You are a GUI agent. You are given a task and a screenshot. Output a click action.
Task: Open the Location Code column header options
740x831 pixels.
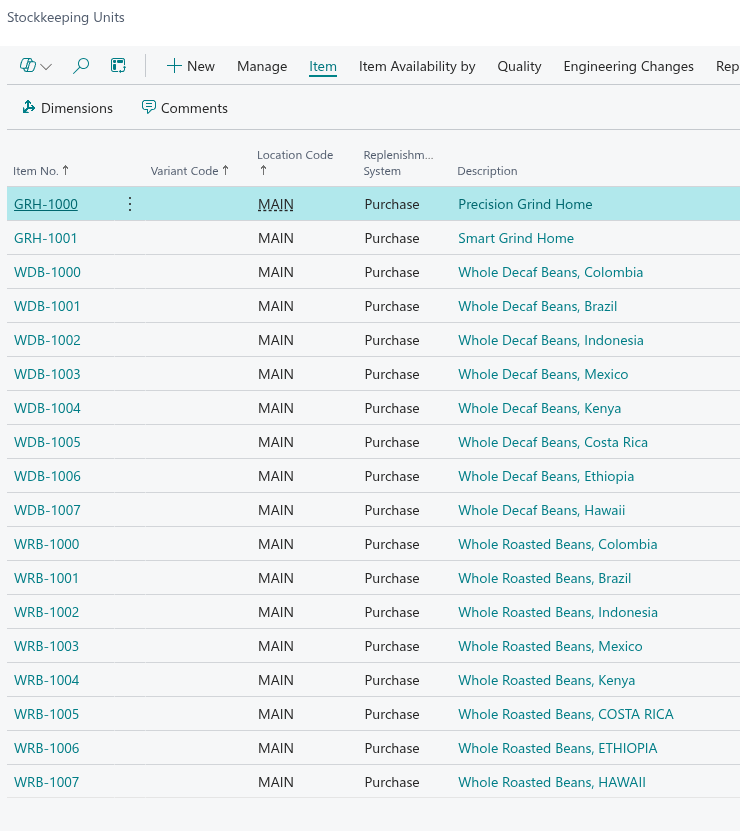click(x=295, y=162)
